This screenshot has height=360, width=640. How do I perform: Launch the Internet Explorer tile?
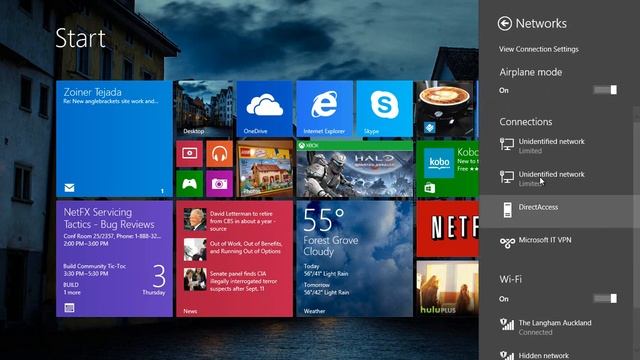(324, 109)
